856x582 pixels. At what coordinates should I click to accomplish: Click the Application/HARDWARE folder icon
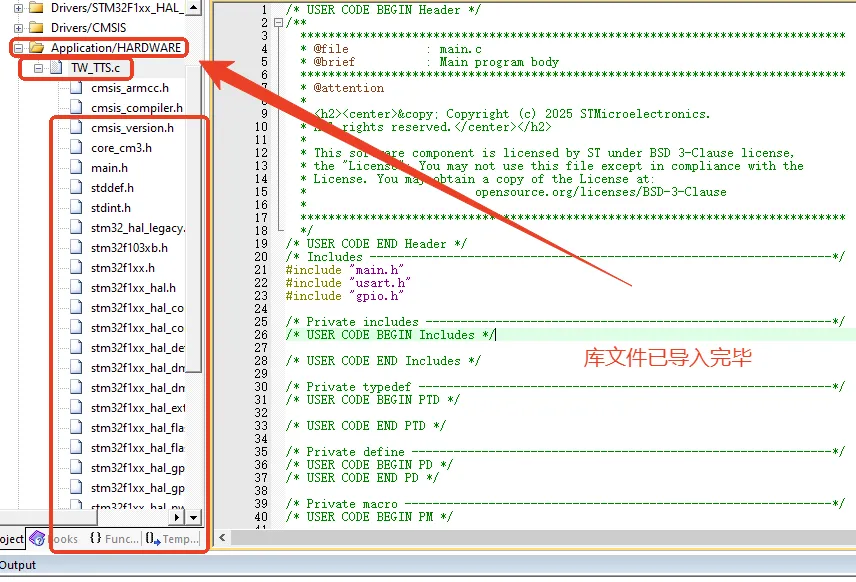click(37, 47)
